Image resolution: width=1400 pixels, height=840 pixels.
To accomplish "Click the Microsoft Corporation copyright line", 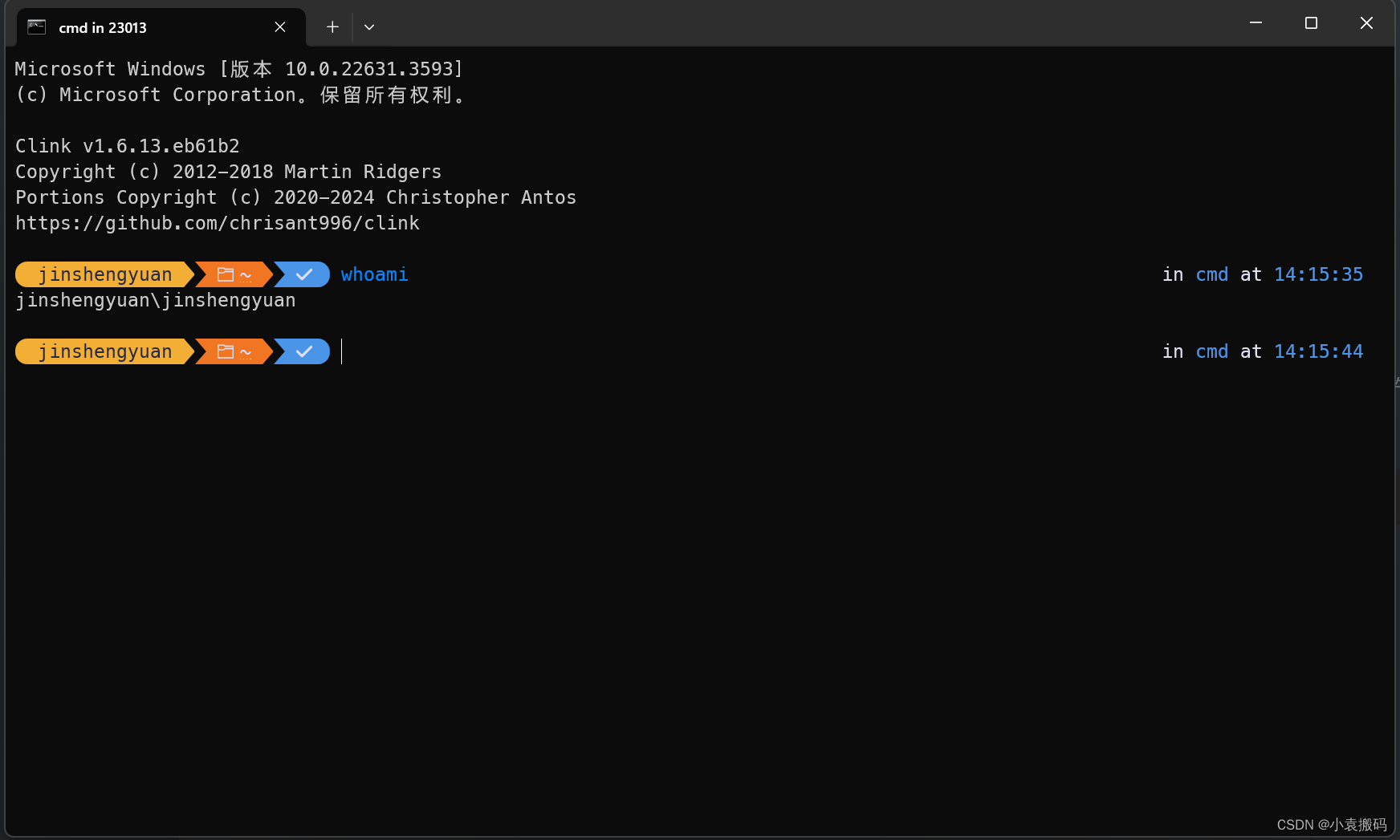I will tap(240, 95).
